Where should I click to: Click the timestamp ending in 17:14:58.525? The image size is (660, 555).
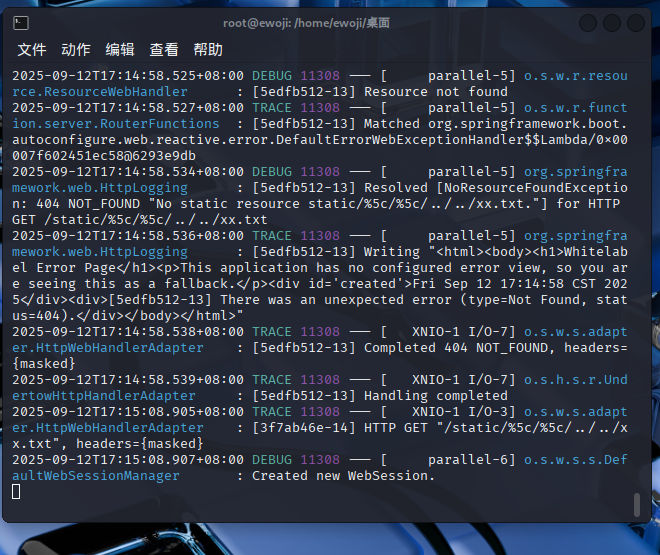[127, 76]
